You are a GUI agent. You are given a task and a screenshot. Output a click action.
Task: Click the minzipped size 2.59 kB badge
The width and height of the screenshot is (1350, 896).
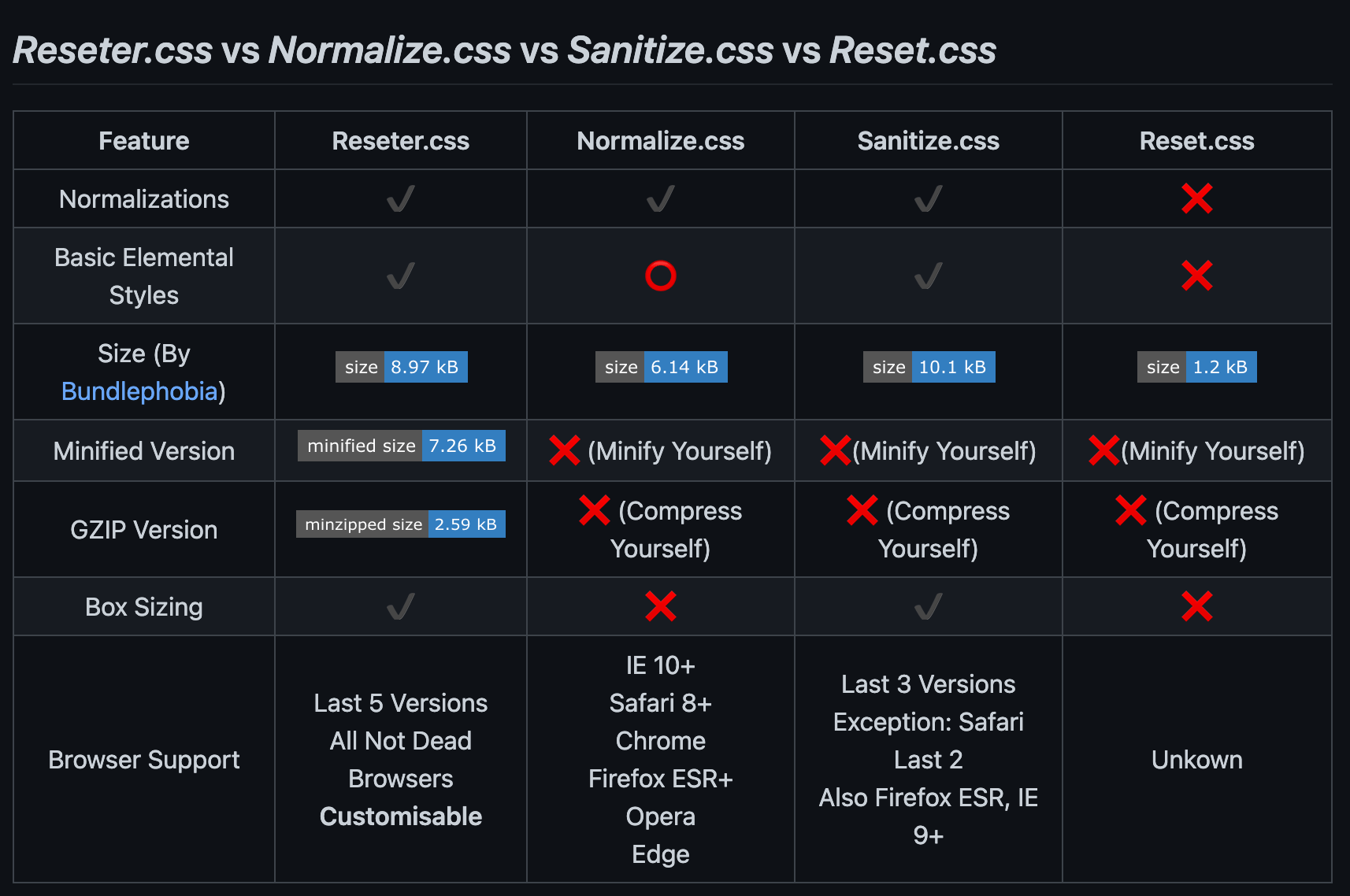[400, 524]
